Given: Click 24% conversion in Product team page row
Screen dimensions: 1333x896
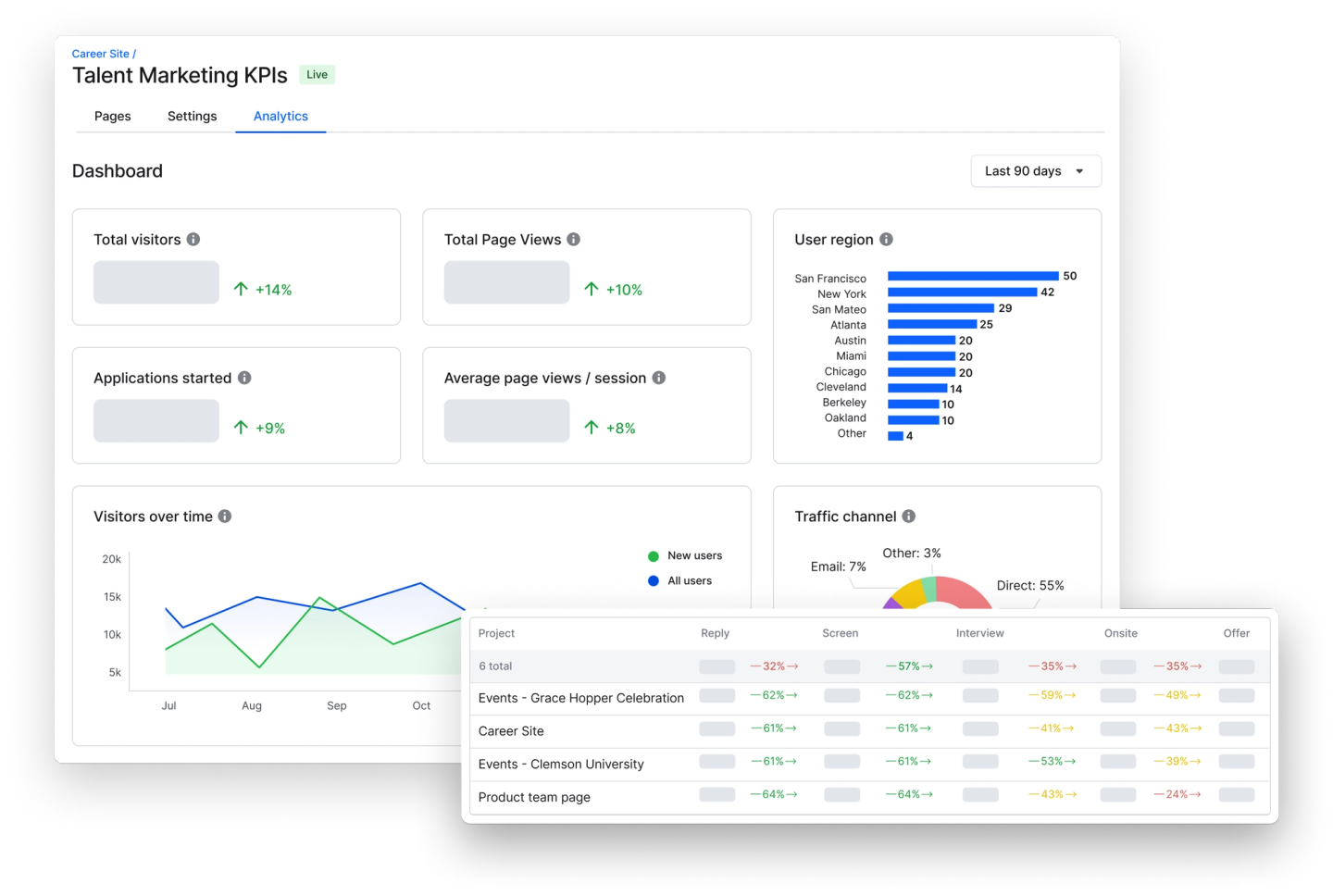Looking at the screenshot, I should 1177,794.
